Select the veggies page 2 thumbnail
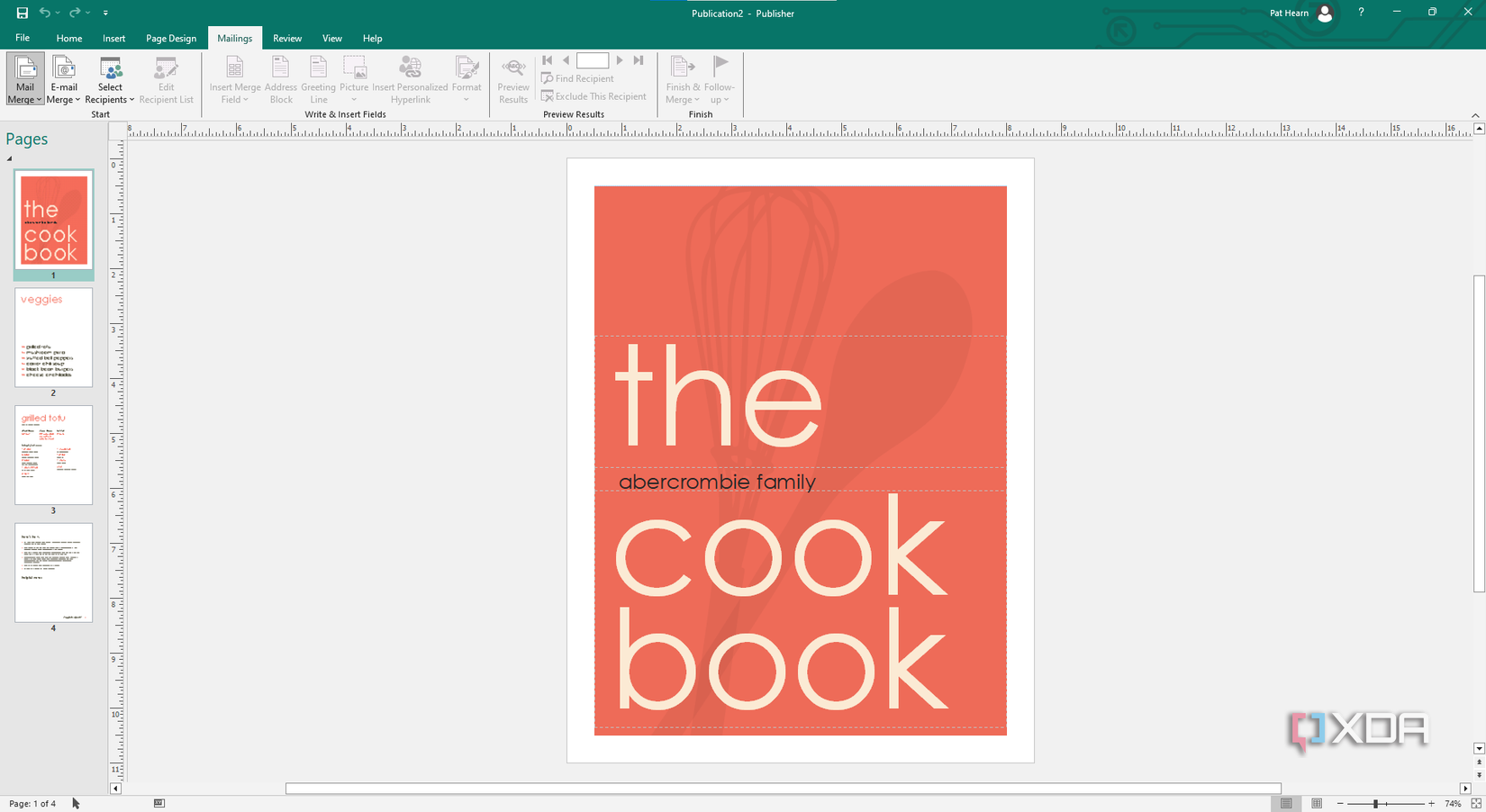The height and width of the screenshot is (812, 1486). tap(53, 338)
